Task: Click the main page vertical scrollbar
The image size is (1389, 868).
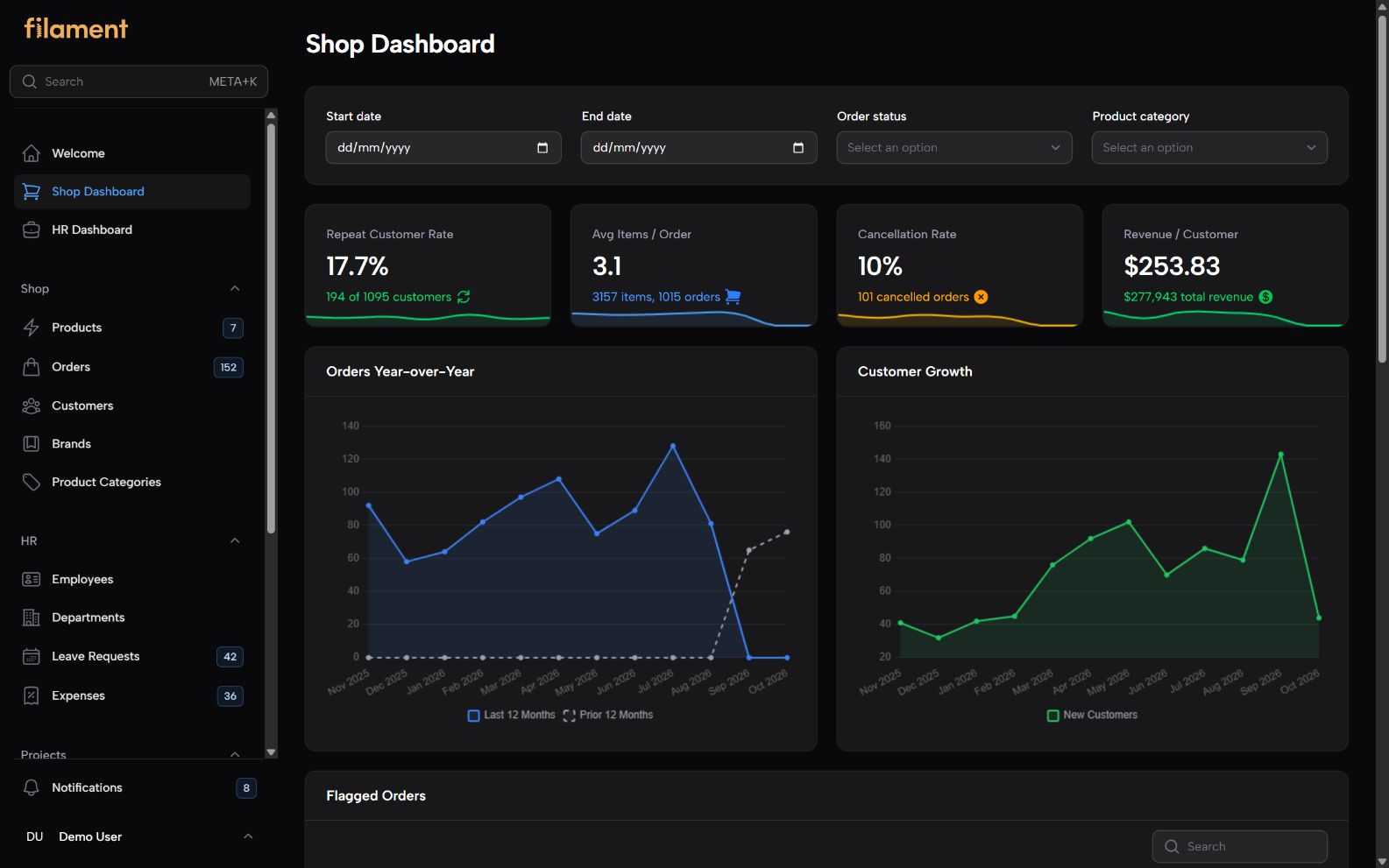Action: pyautogui.click(x=1382, y=188)
